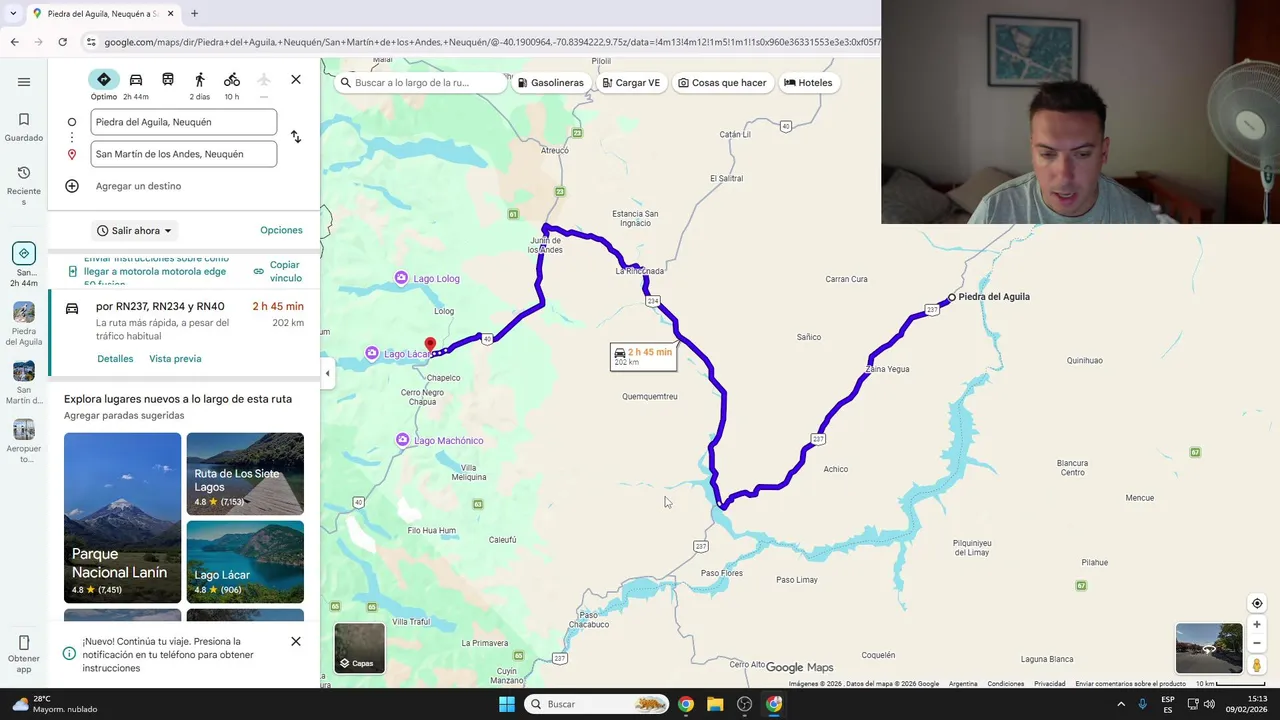Open the Street View preview thumbnail
This screenshot has height=720, width=1280.
1209,648
